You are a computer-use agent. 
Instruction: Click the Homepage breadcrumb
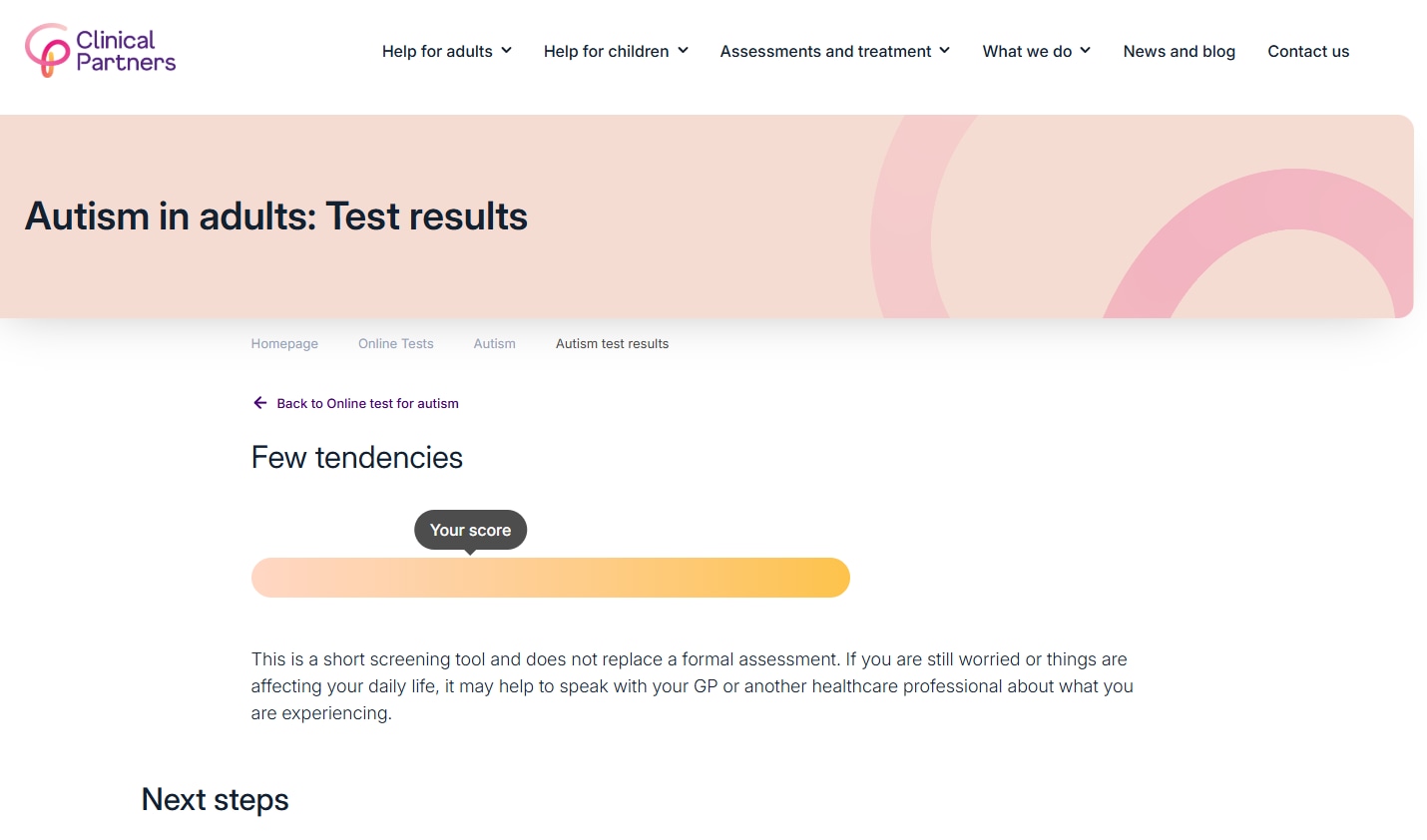click(x=284, y=344)
